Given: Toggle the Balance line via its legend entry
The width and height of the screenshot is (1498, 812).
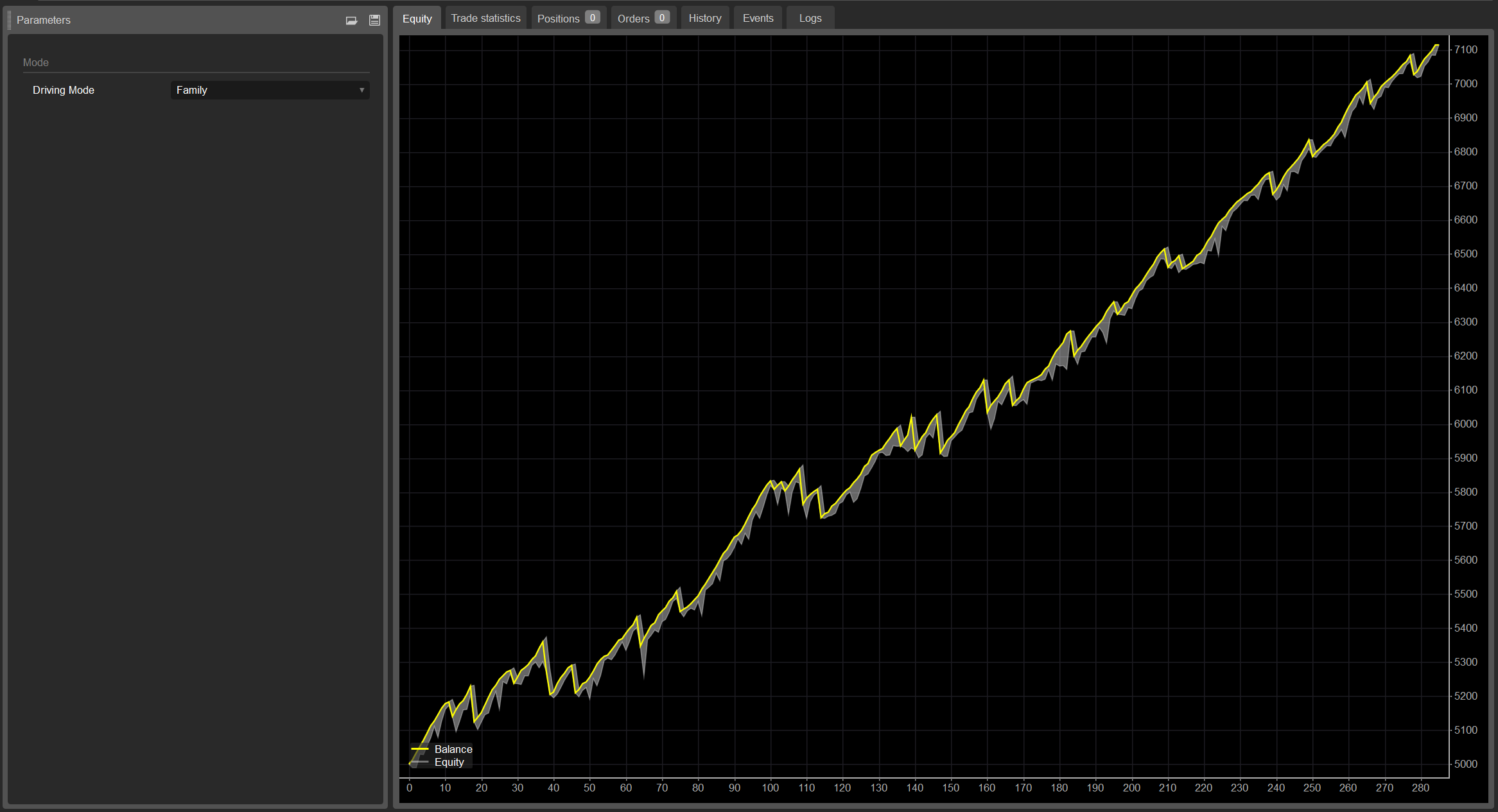Looking at the screenshot, I should click(453, 749).
